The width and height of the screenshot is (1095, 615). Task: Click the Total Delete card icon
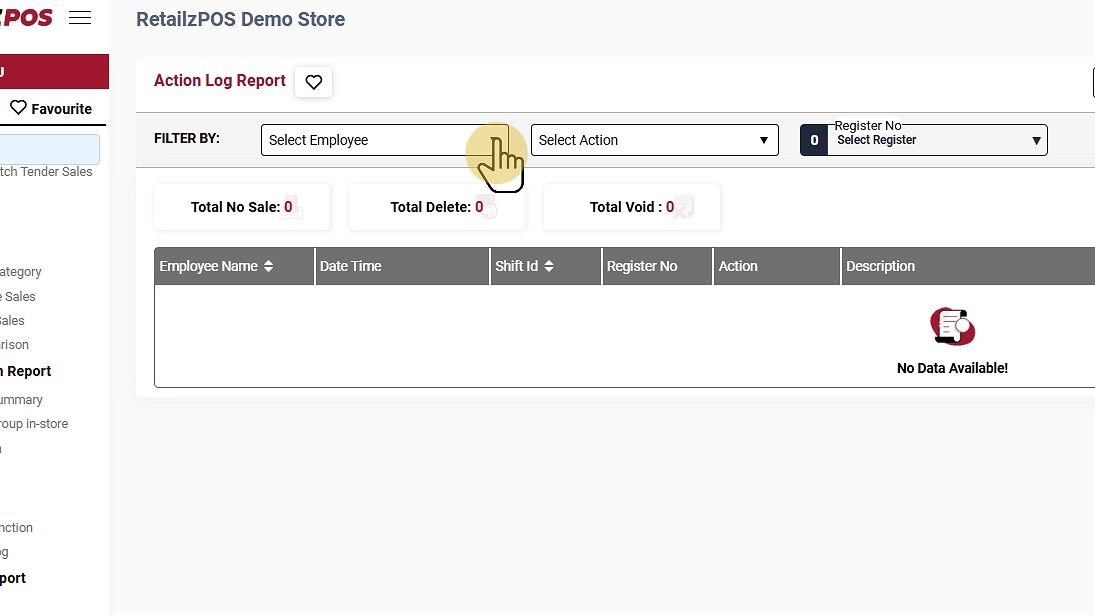488,208
